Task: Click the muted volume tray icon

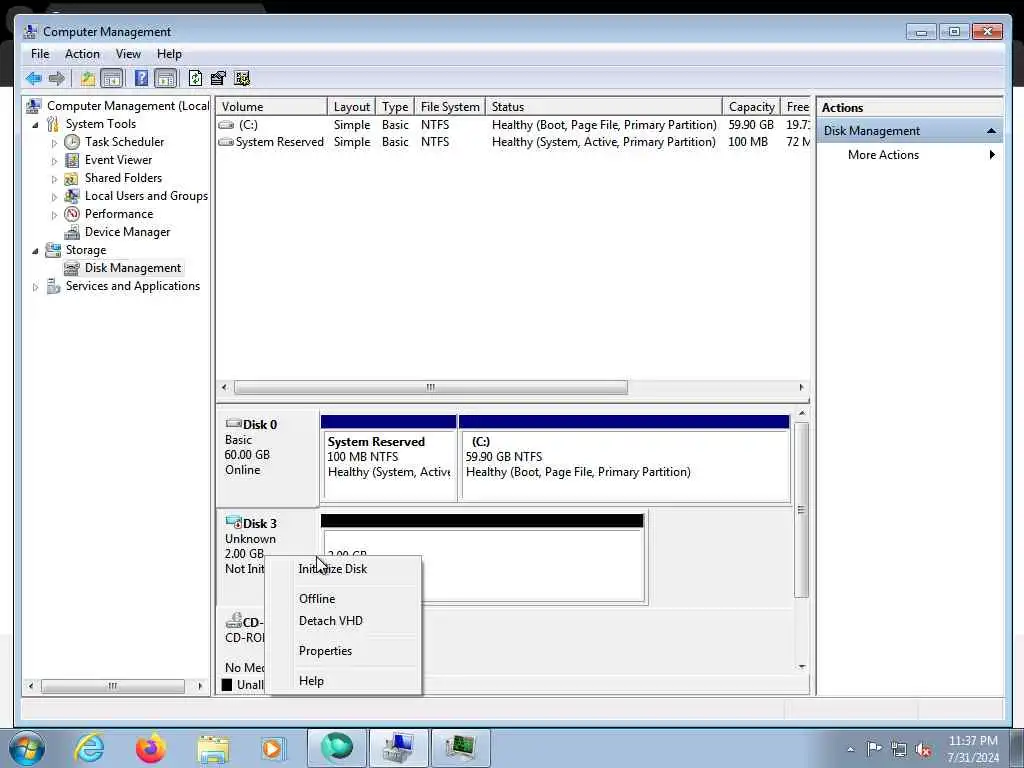Action: pos(923,749)
